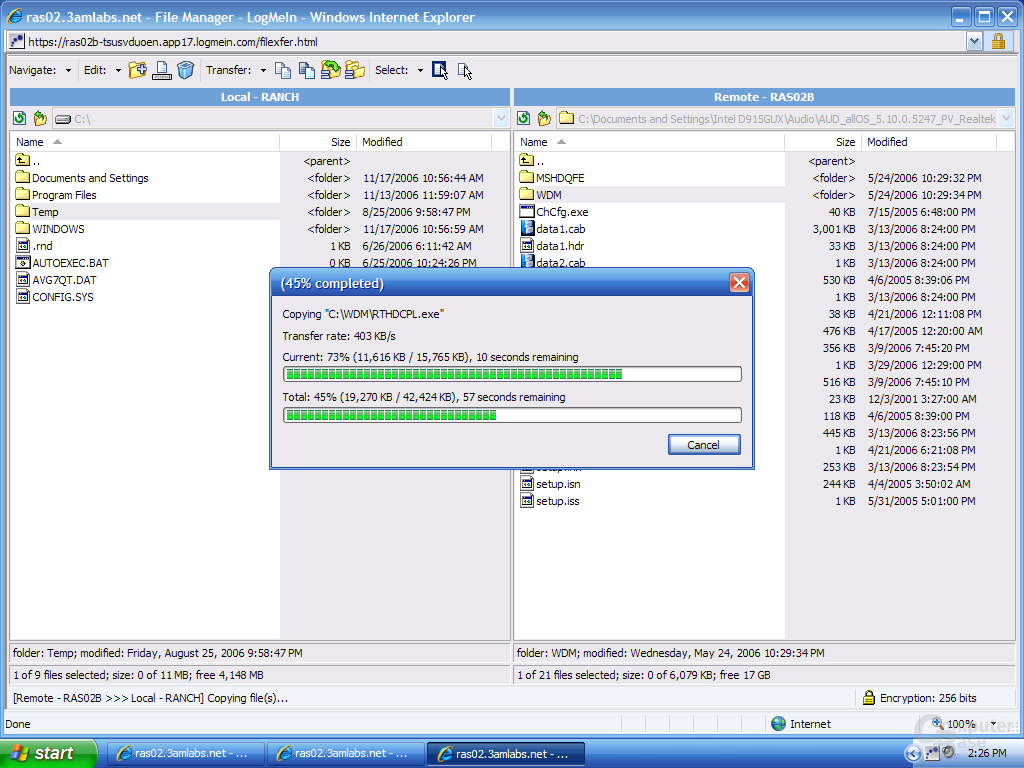Click the Total transfer progress bar
Image resolution: width=1024 pixels, height=768 pixels.
tap(512, 415)
